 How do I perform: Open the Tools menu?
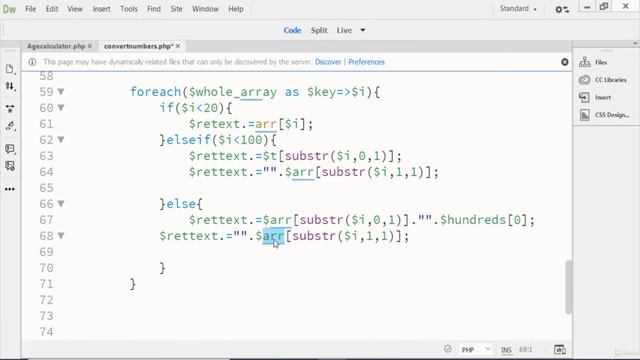[x=129, y=9]
